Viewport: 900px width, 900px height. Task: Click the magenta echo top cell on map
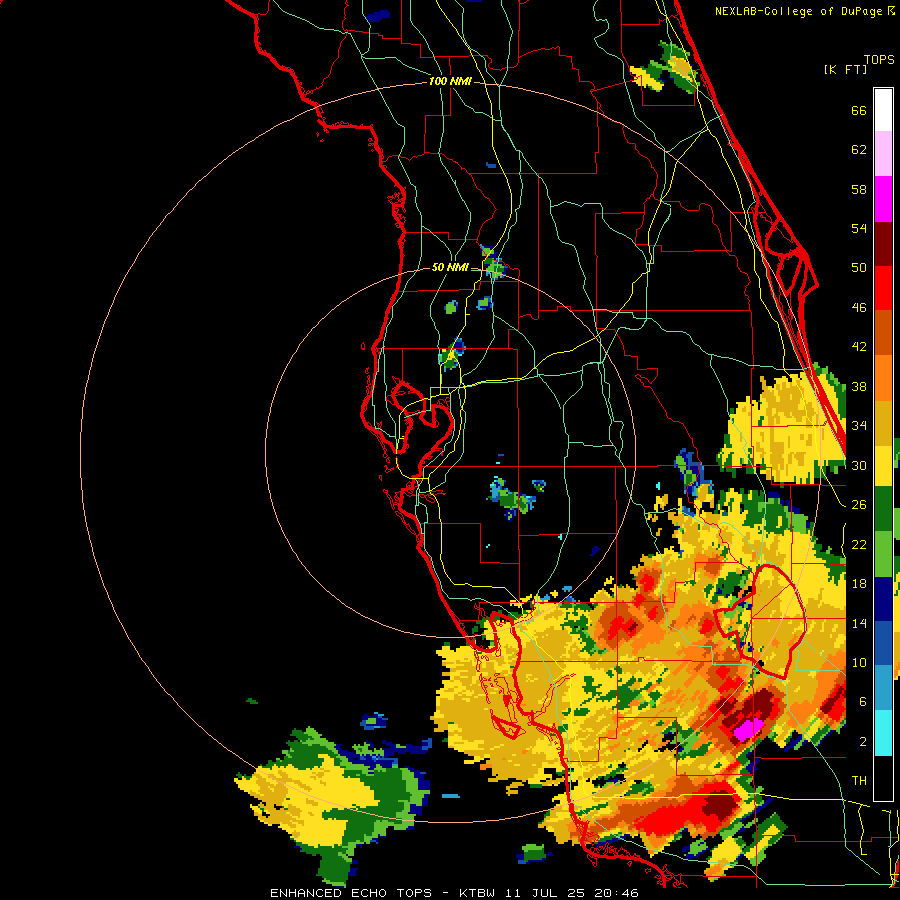(x=748, y=730)
